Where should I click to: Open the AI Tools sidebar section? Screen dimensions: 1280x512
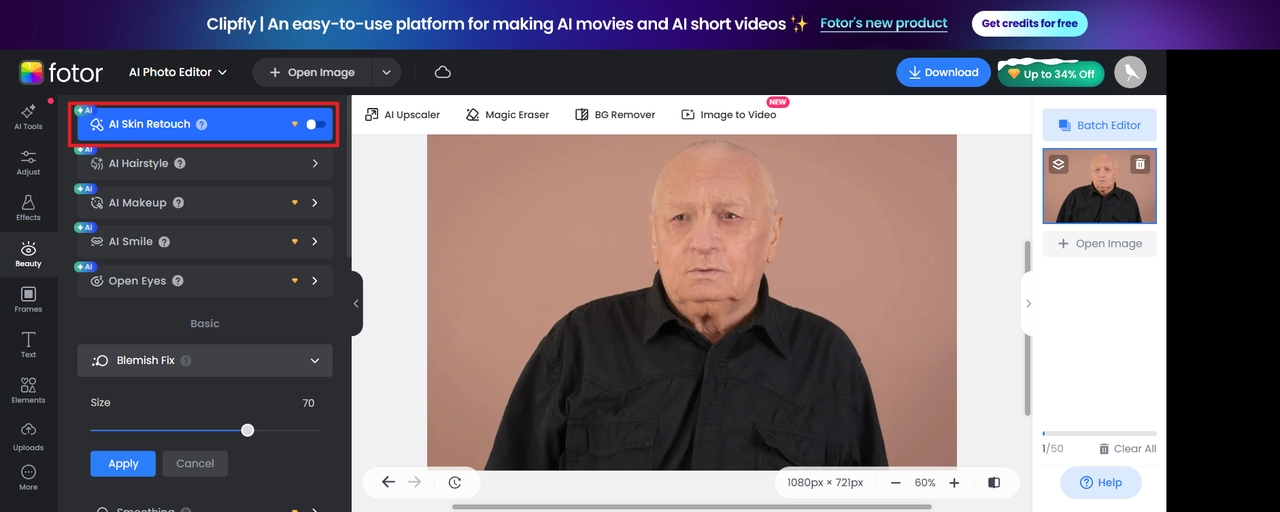(x=28, y=116)
